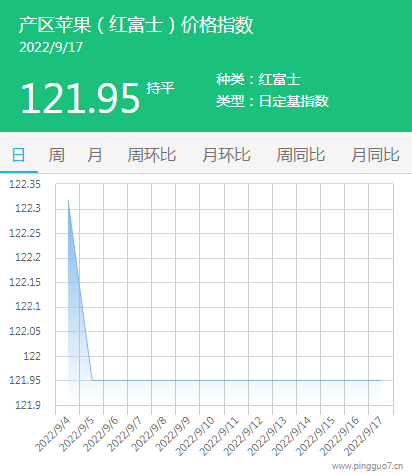Click the 类型：日定基指数 label

coord(272,101)
